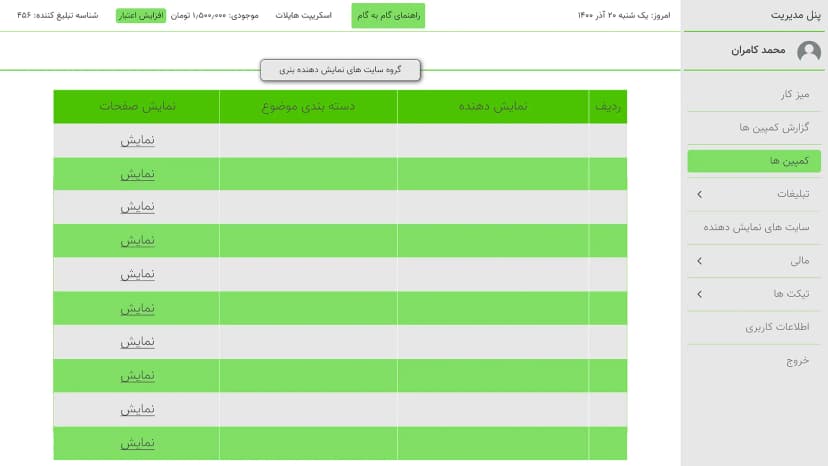Expand the تبلیغات submenu chevron
The height and width of the screenshot is (466, 828).
click(700, 194)
